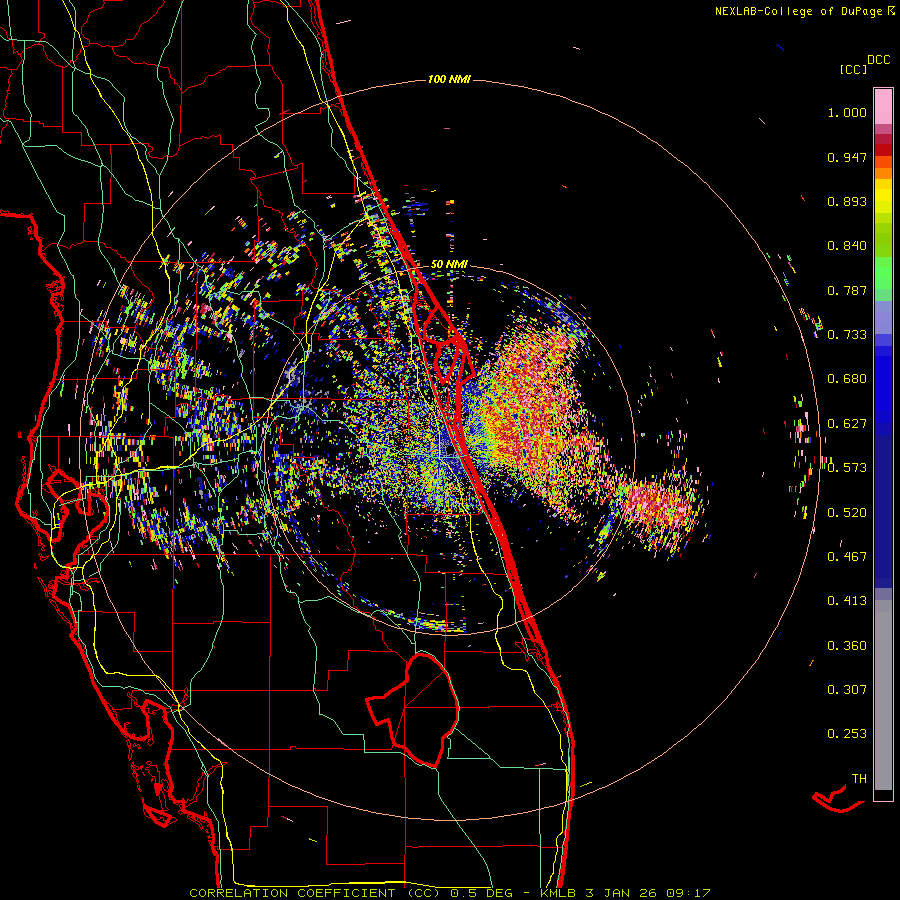900x900 pixels.
Task: Click the 0.947 color scale label
Action: [x=847, y=157]
